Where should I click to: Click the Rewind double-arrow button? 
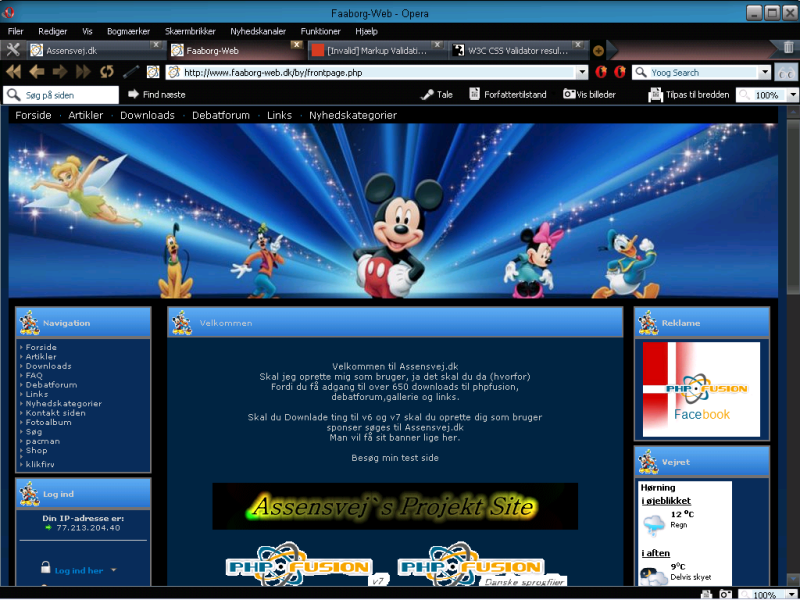point(14,72)
